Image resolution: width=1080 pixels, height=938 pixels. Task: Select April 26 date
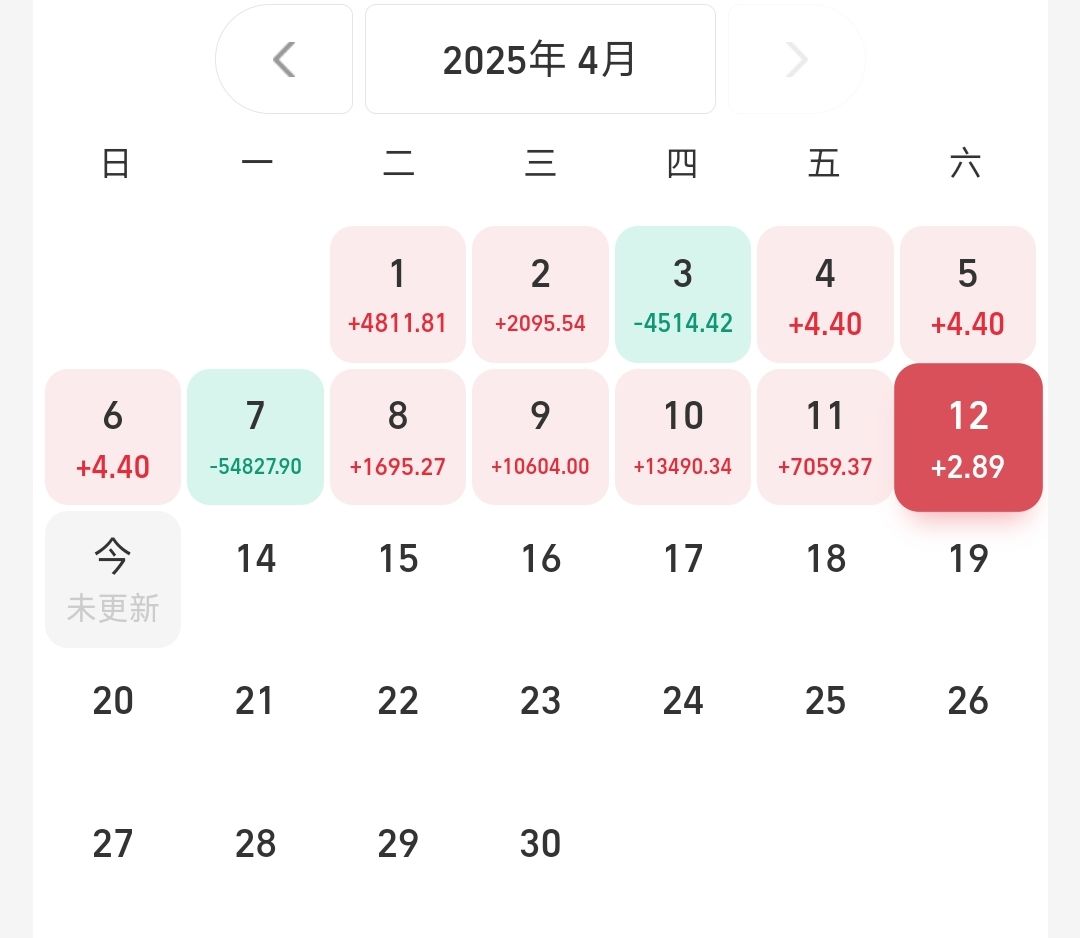click(968, 702)
